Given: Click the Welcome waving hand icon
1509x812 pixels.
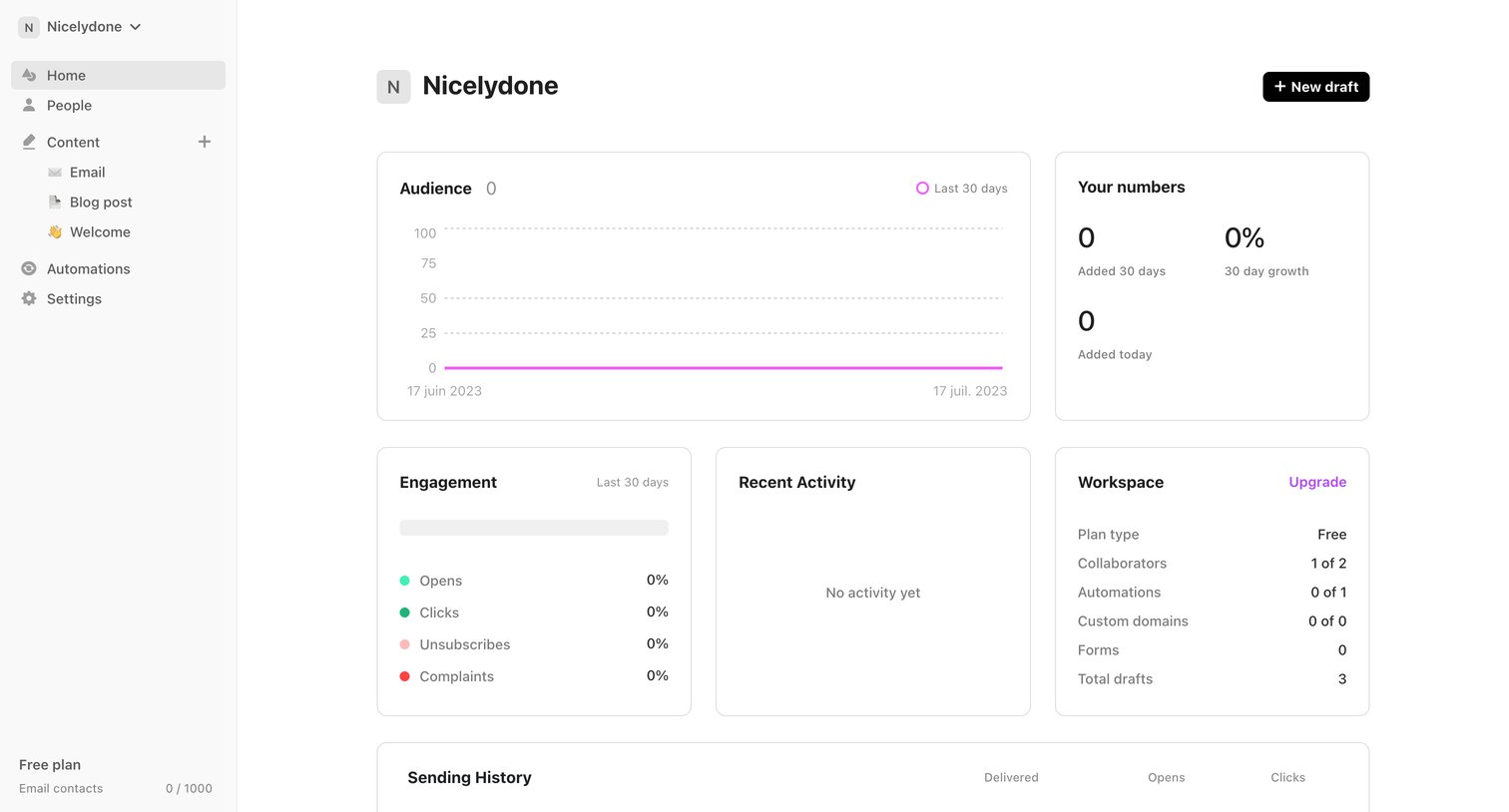Looking at the screenshot, I should pyautogui.click(x=55, y=232).
